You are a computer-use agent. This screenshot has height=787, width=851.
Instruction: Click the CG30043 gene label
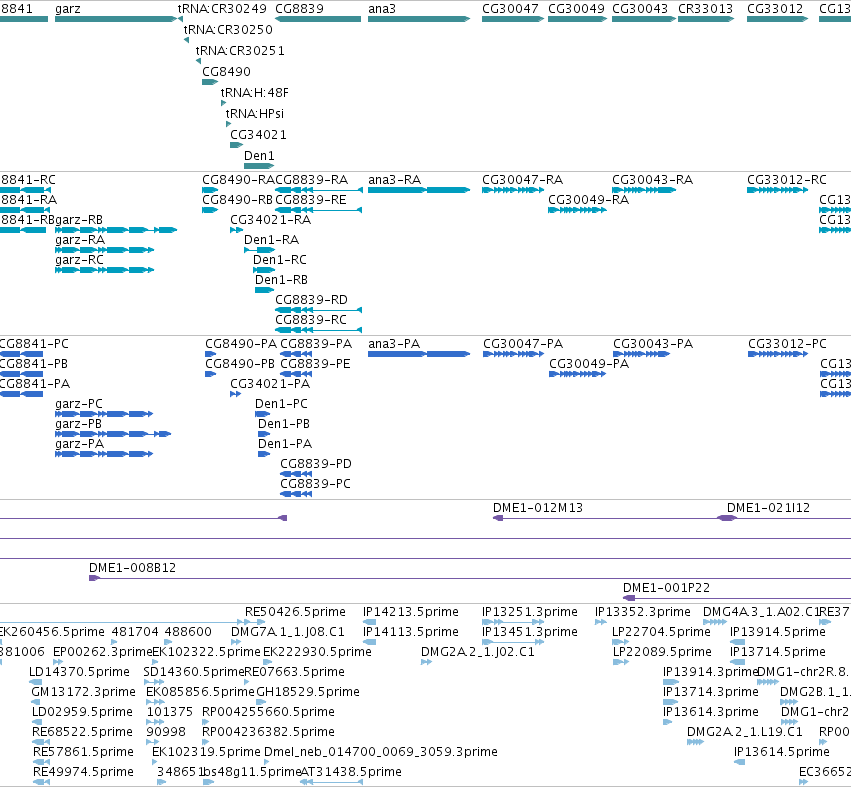tap(640, 9)
